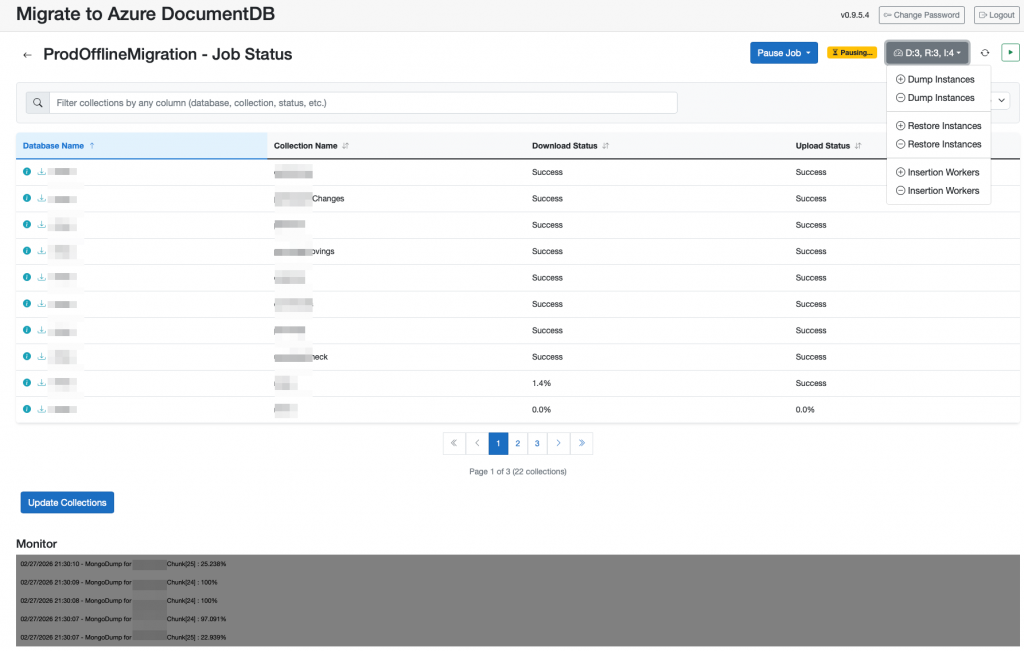The width and height of the screenshot is (1024, 651).
Task: Click the Logout button
Action: click(x=995, y=15)
